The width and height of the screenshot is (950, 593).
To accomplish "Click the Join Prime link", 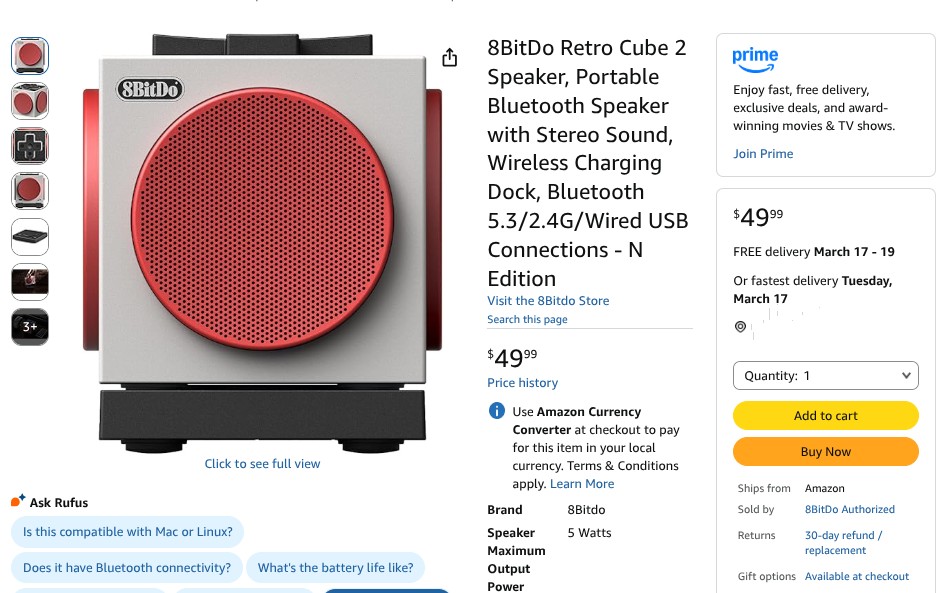I will [763, 153].
